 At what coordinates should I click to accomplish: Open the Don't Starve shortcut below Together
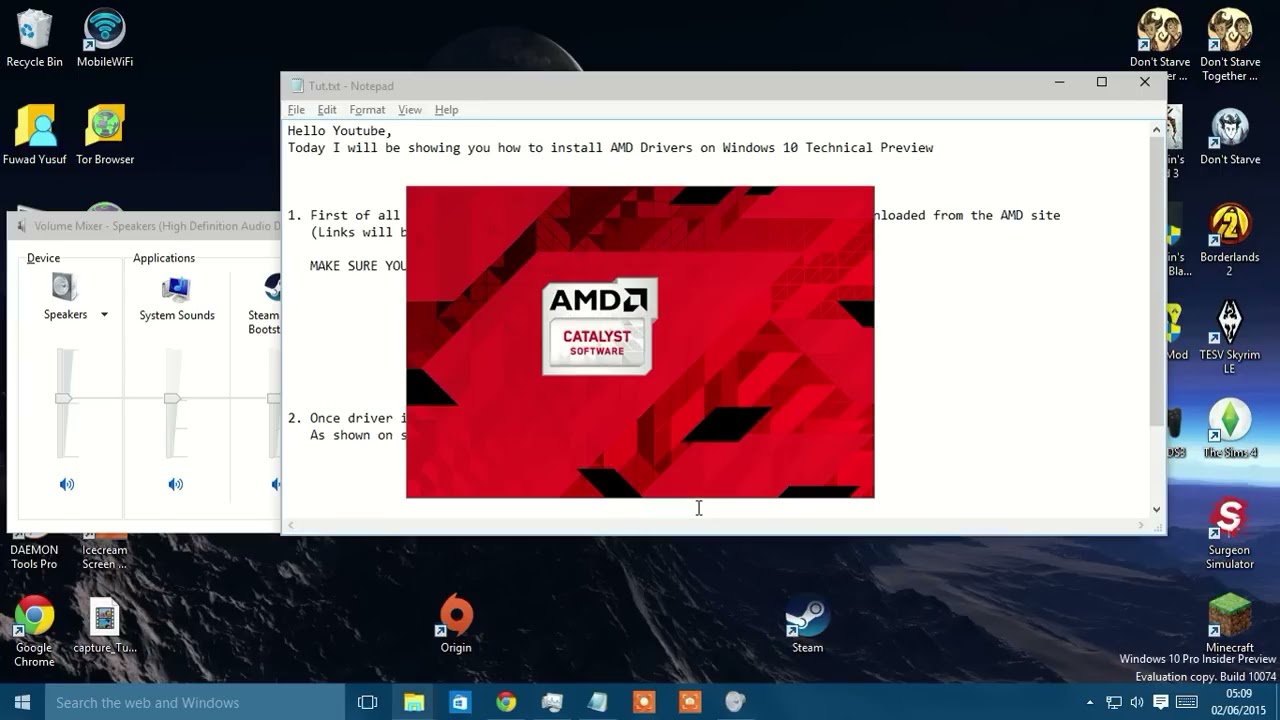pos(1229,135)
